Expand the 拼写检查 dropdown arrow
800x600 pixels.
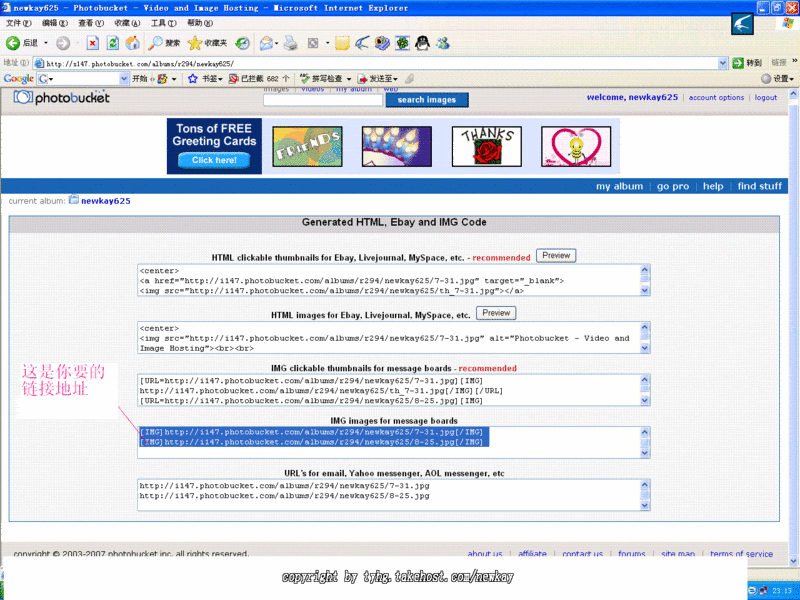click(349, 79)
